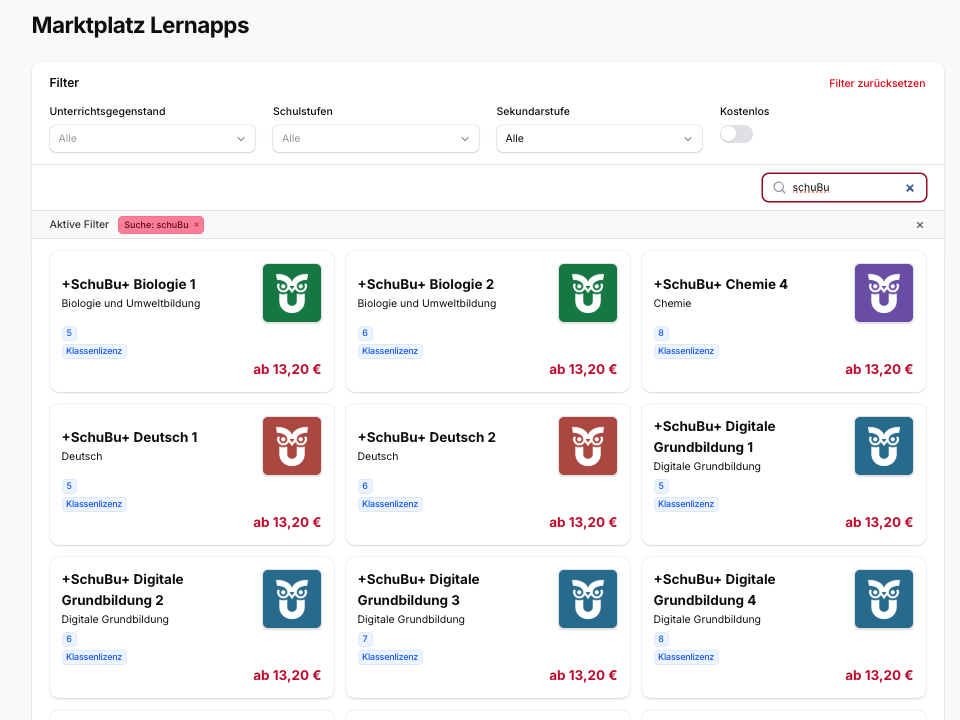Clear the schuBu search text with X
This screenshot has height=720, width=960.
pos(910,188)
